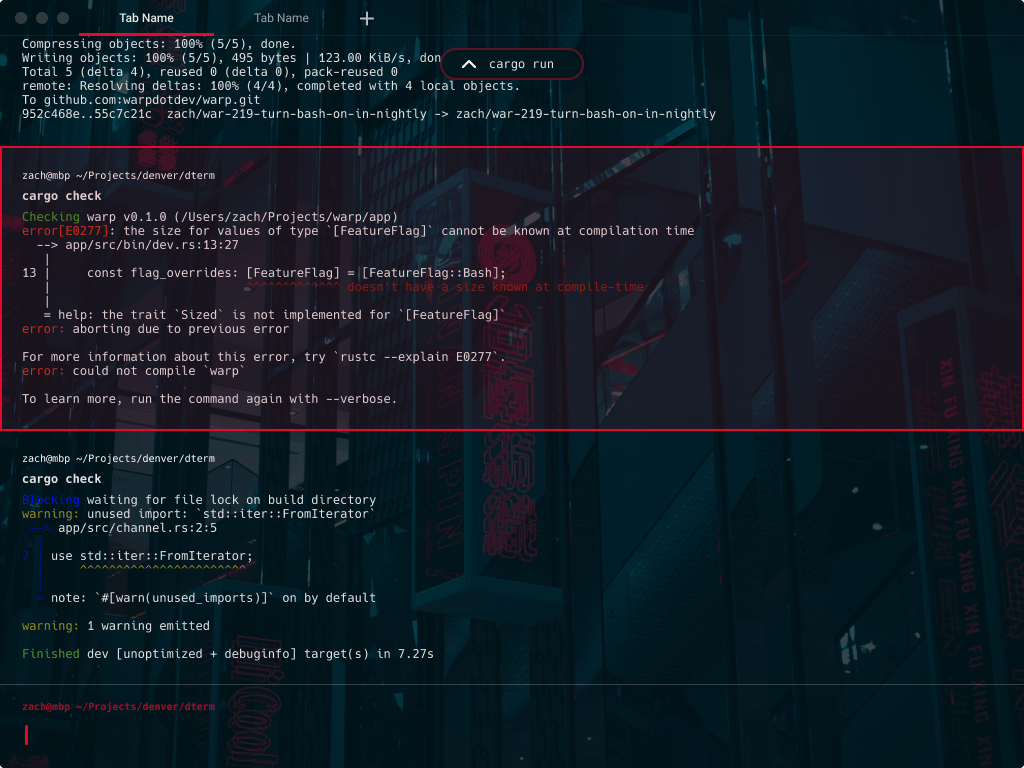
Task: Open the app/src/bin/dev.rs:13:27 file path
Action: [x=151, y=244]
